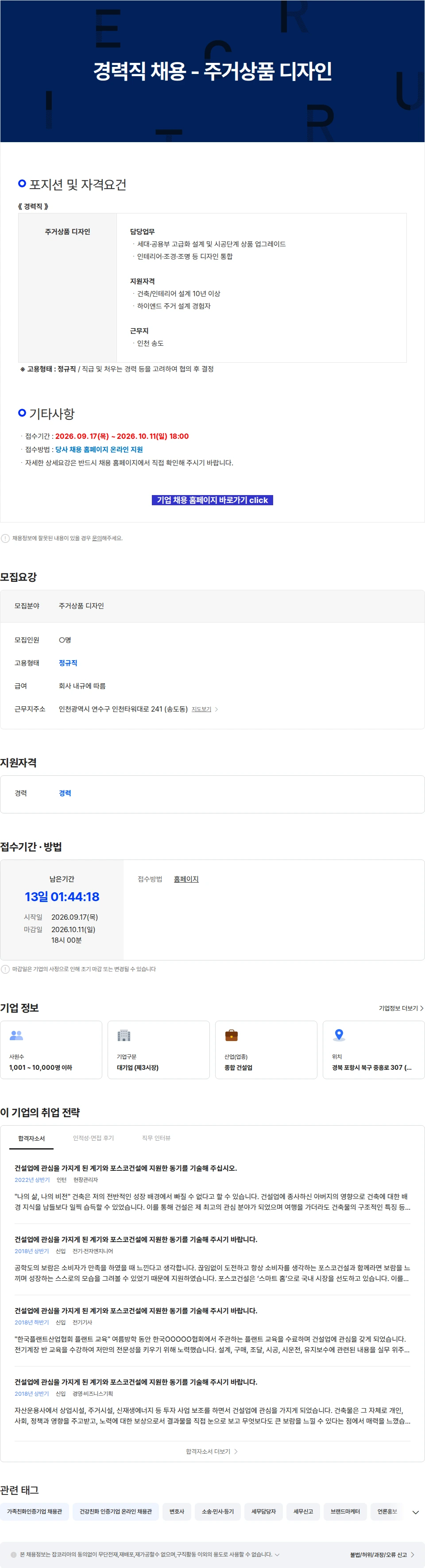
Task: Open the 지도보기 map link
Action: click(x=201, y=709)
